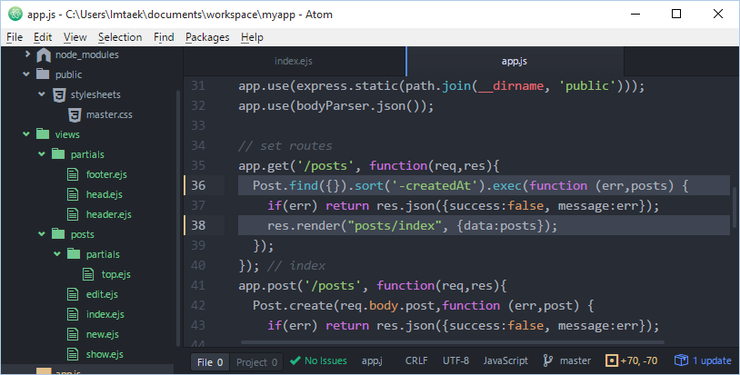Click the app.j file name in status bar

(372, 361)
